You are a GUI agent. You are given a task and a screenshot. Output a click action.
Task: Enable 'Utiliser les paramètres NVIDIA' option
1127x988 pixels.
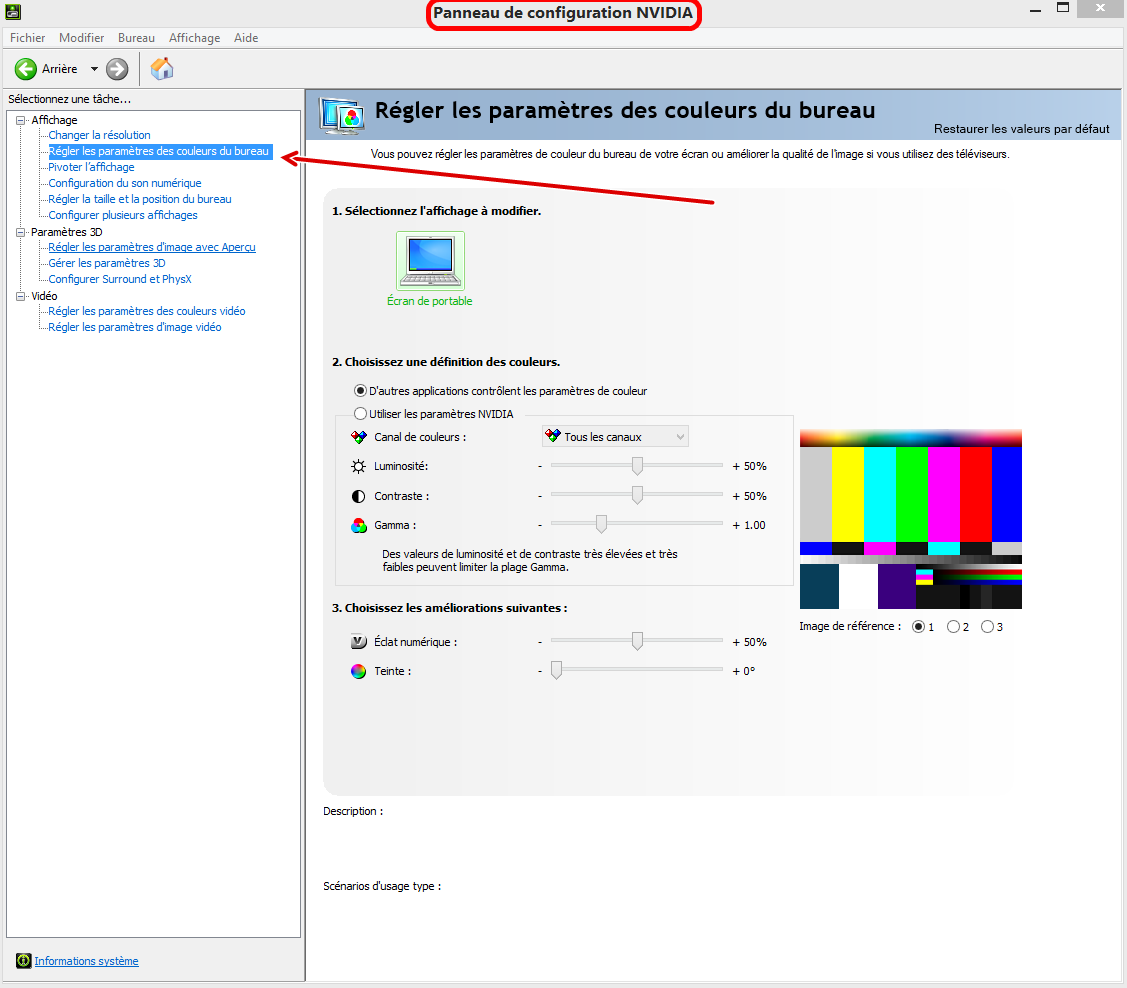pyautogui.click(x=361, y=414)
